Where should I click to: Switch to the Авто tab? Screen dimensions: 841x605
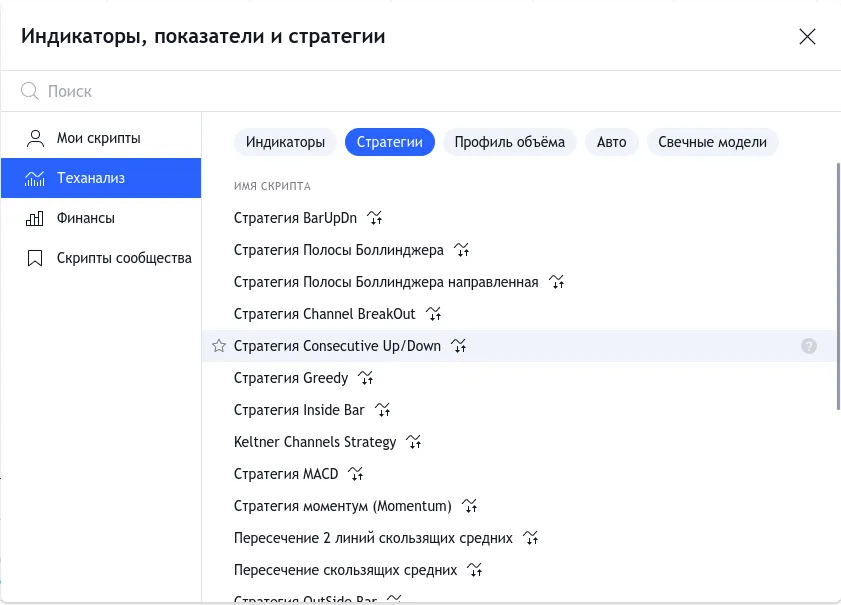(611, 142)
